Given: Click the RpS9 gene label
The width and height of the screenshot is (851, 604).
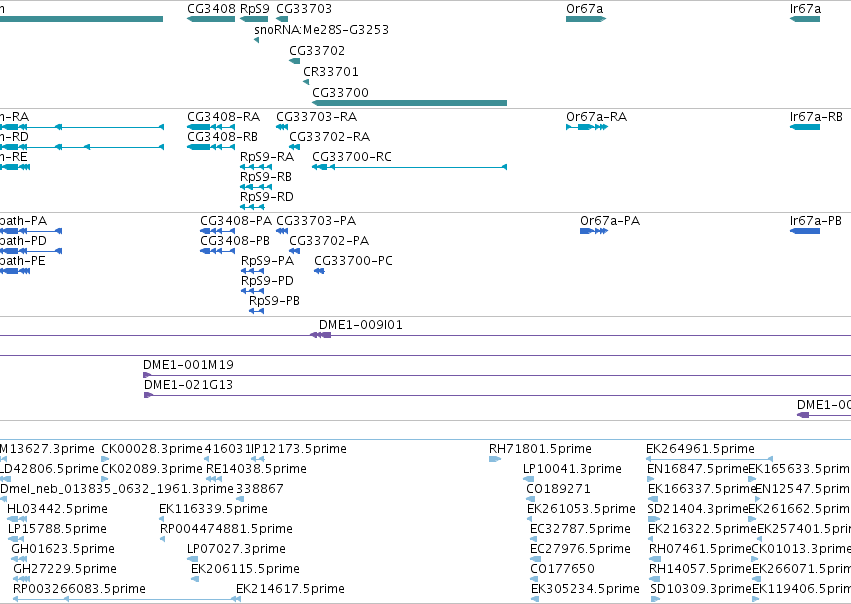Looking at the screenshot, I should click(x=255, y=9).
